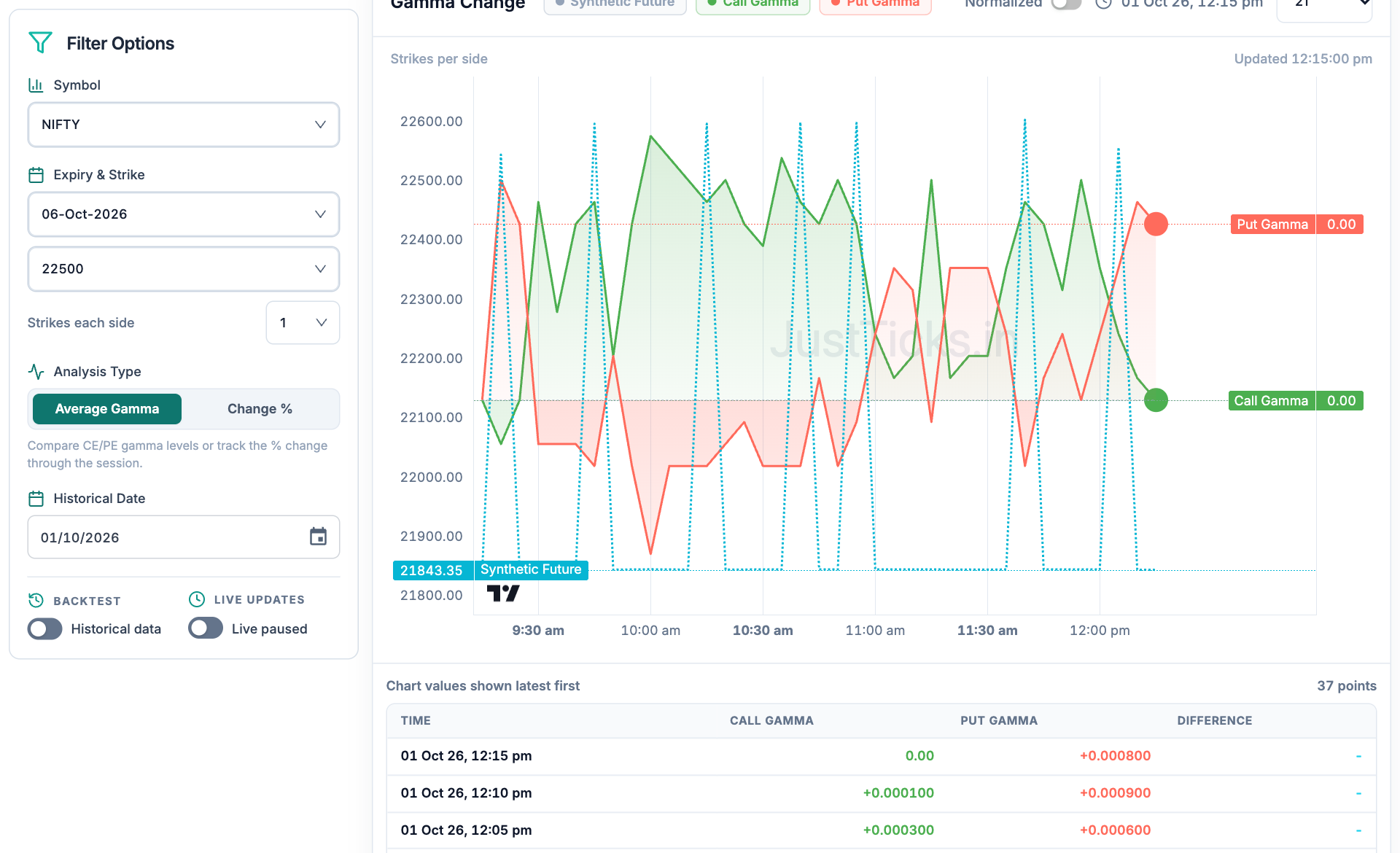Click the Call Gamma price axis label
Screen dimensions: 1400x853
(1296, 401)
